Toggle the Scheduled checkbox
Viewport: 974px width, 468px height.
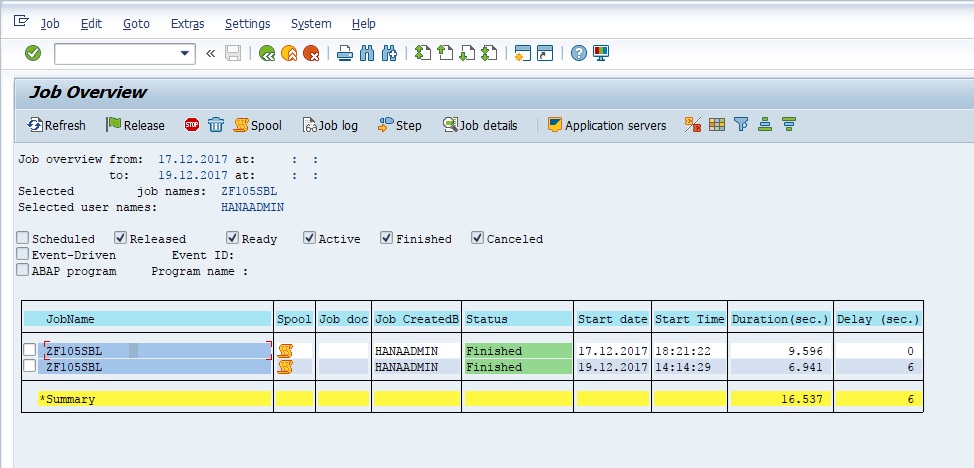[x=23, y=238]
